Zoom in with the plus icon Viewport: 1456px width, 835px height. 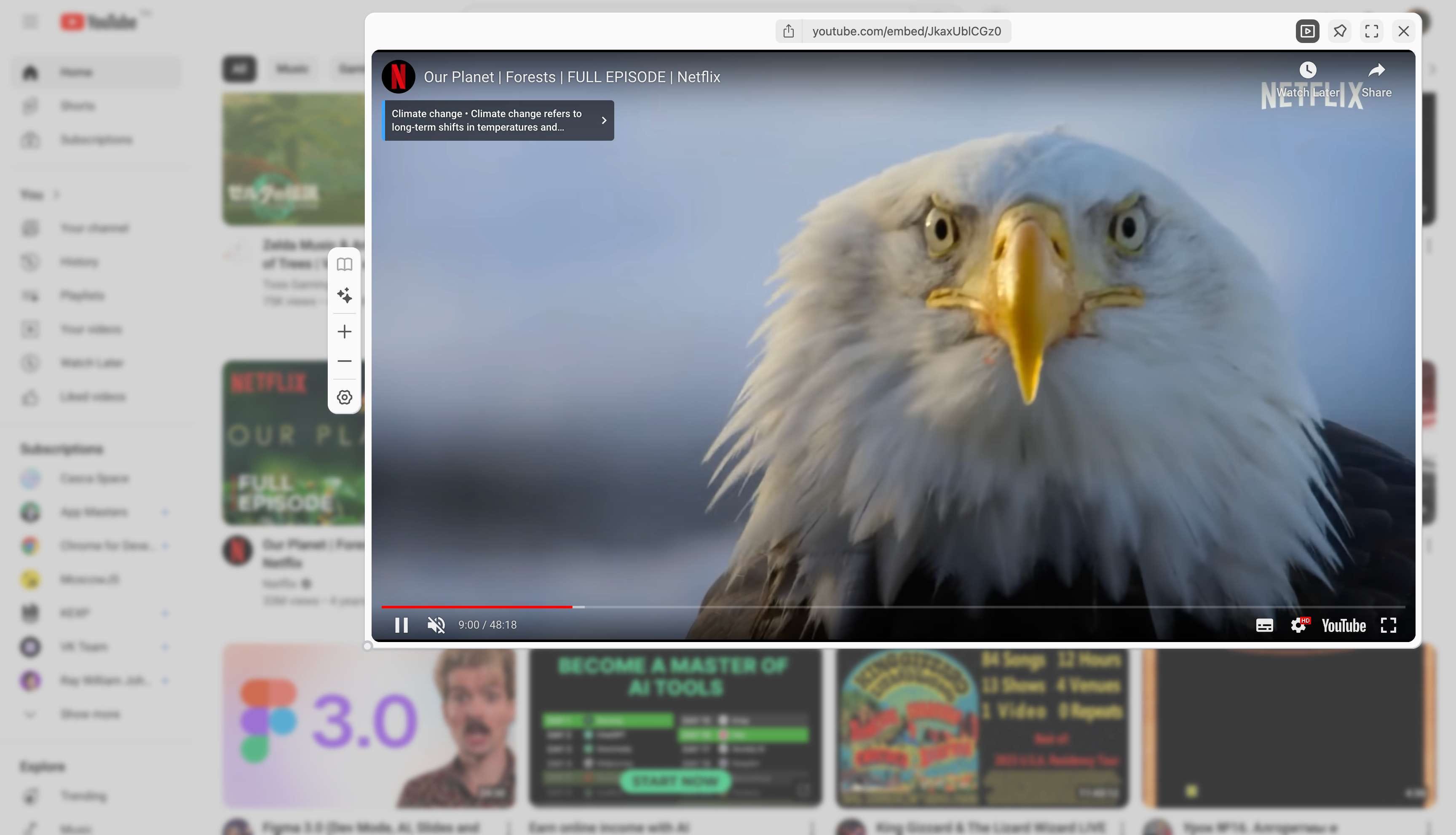[x=344, y=332]
